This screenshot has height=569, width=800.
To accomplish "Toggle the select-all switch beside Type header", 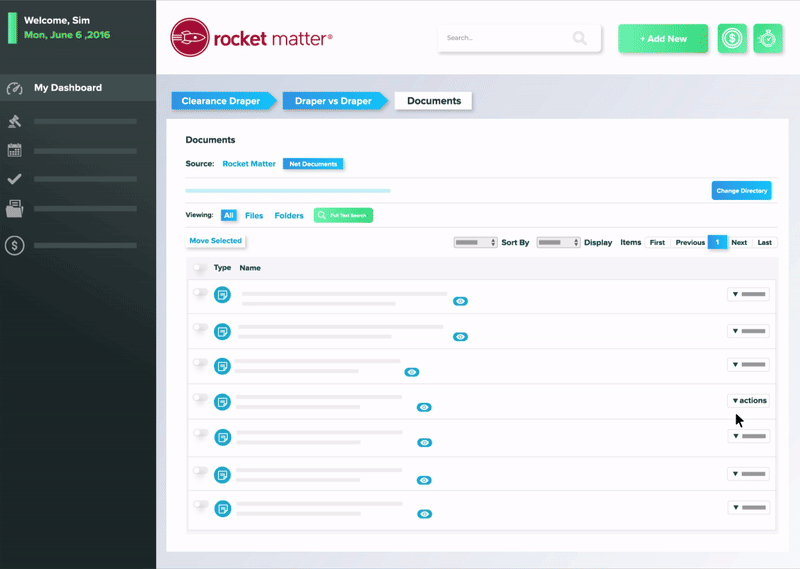I will [200, 268].
